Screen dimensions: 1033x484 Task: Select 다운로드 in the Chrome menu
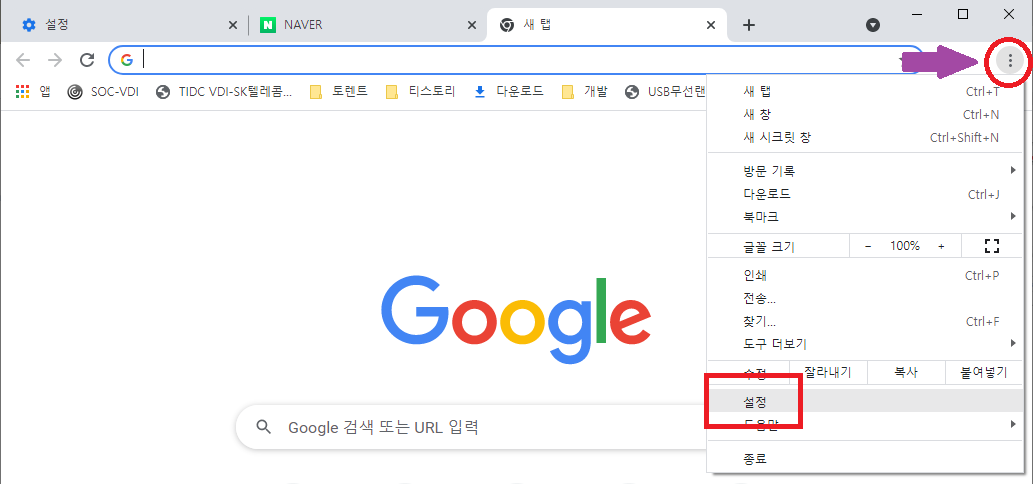(863, 194)
